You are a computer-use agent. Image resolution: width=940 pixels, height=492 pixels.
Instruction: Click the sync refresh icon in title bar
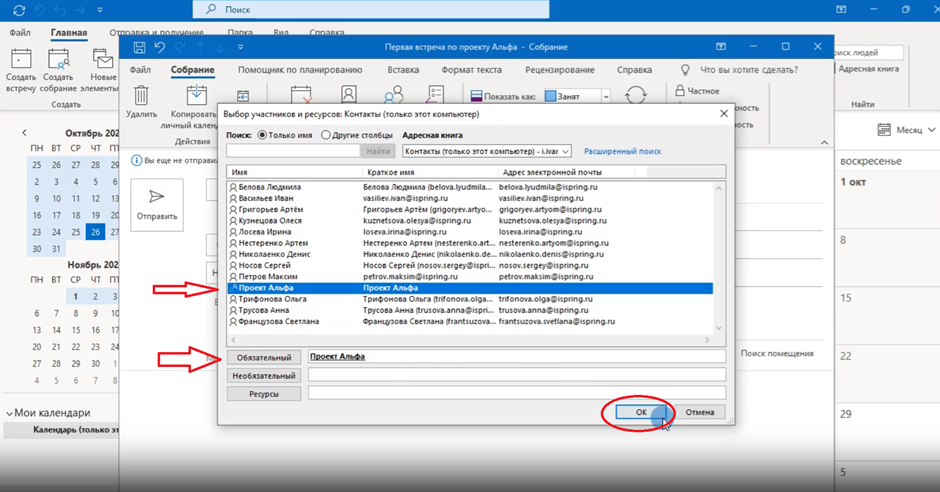tap(17, 9)
